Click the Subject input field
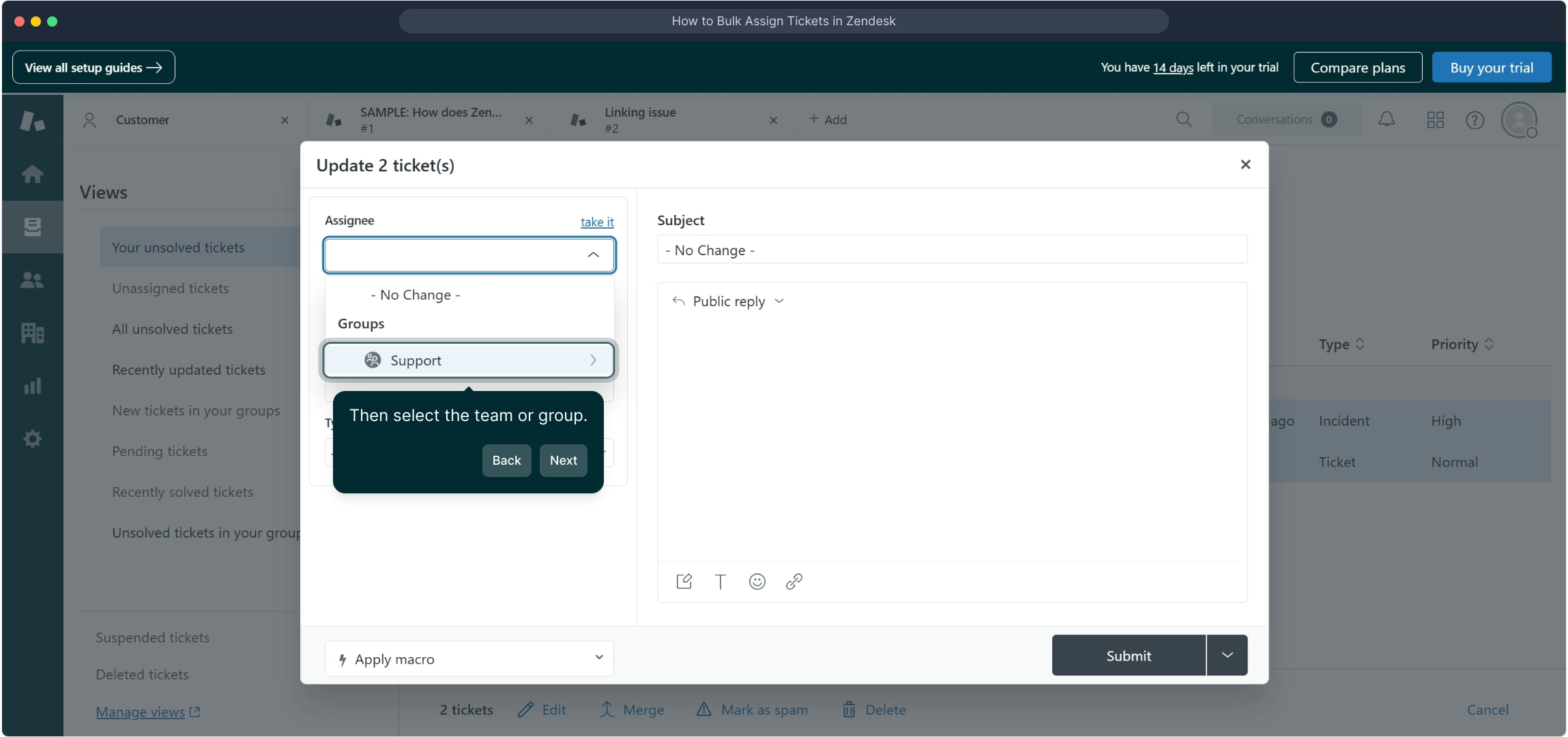Viewport: 1568px width, 737px height. click(x=952, y=250)
